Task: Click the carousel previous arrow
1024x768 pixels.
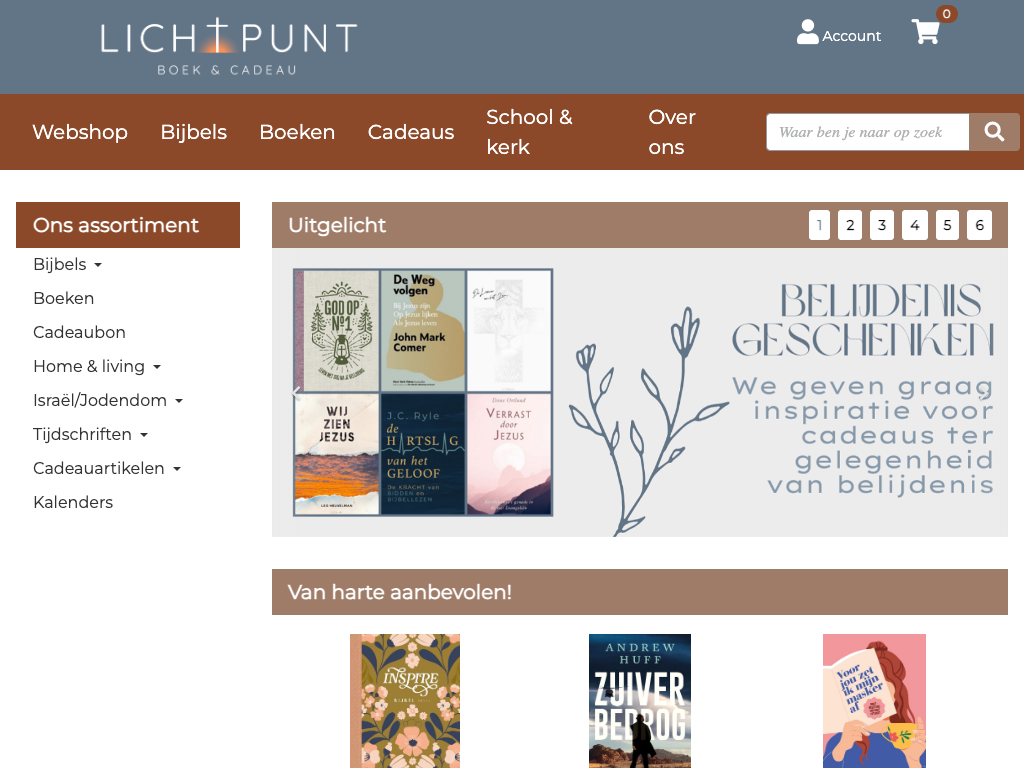Action: tap(296, 392)
